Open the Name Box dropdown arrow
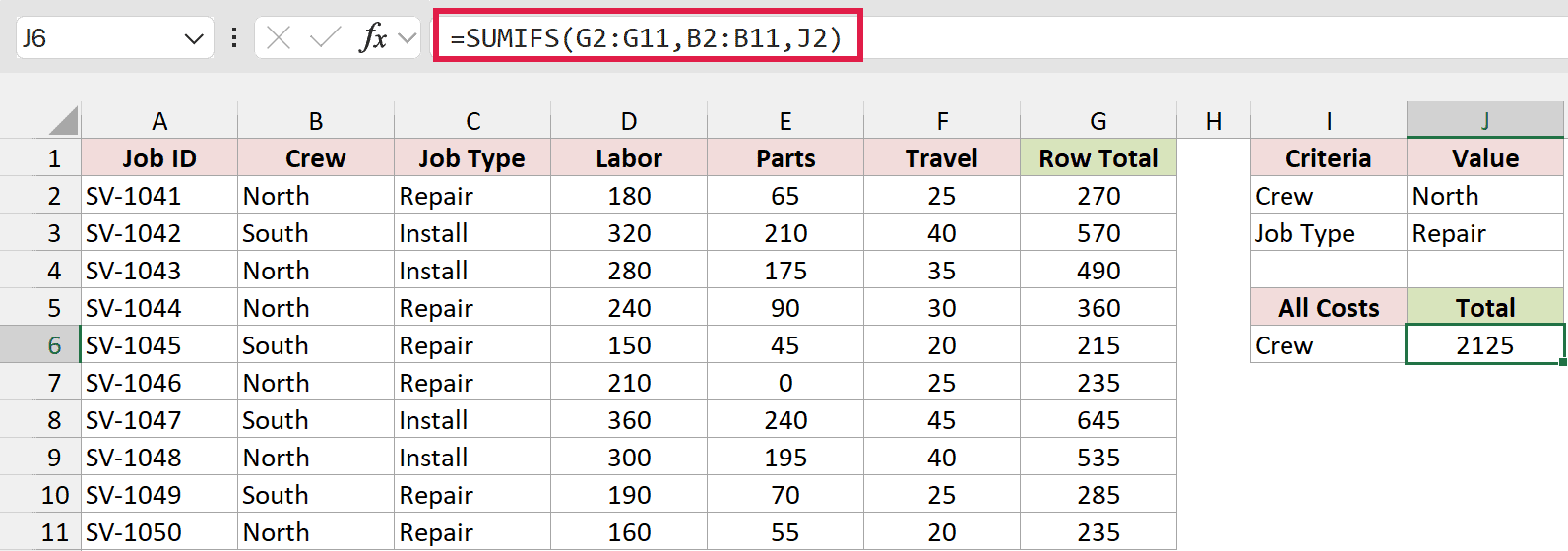Image resolution: width=1568 pixels, height=551 pixels. 193,39
